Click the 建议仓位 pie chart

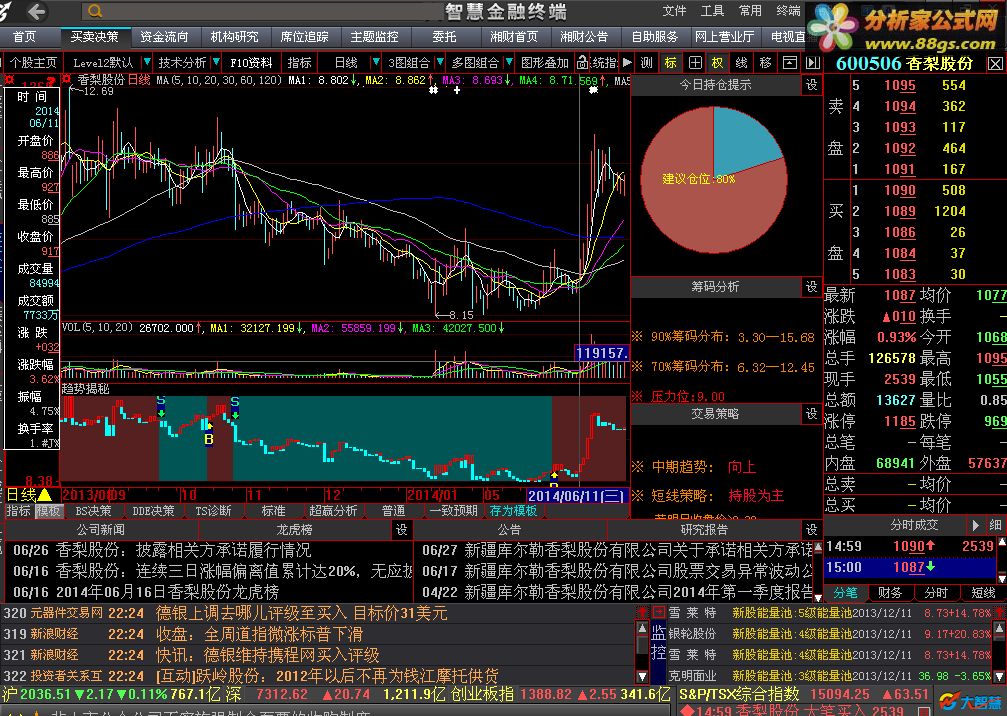pyautogui.click(x=714, y=180)
